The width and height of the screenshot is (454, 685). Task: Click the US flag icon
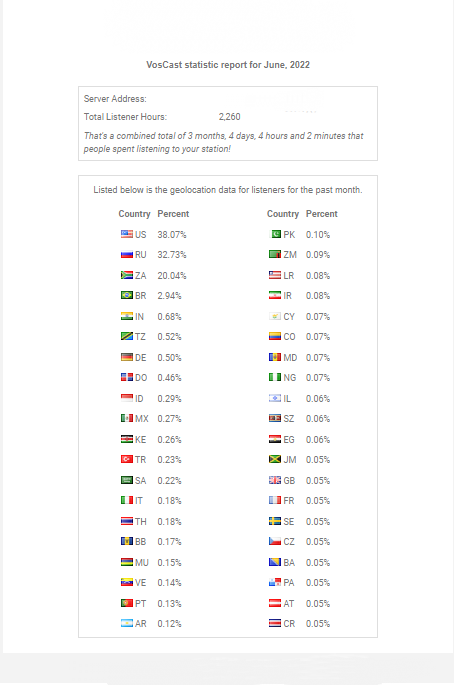[127, 234]
